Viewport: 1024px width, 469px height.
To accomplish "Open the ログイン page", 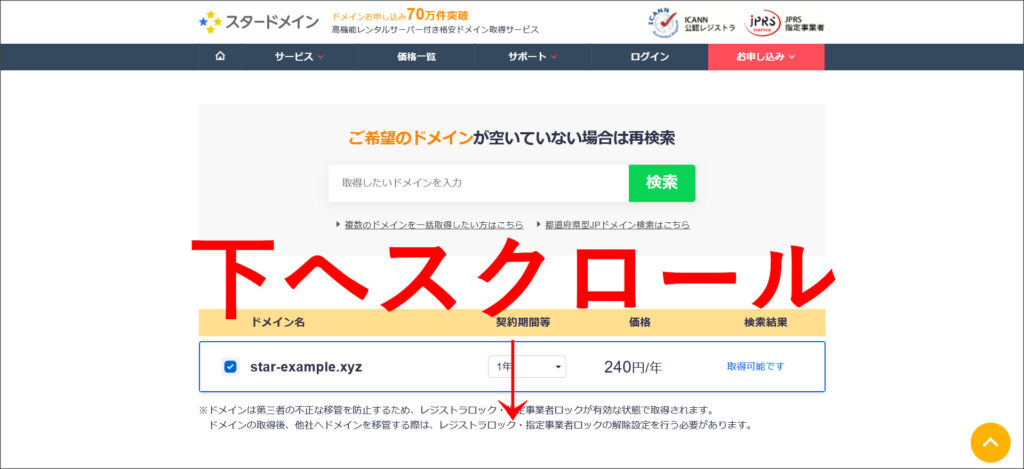I will [650, 57].
